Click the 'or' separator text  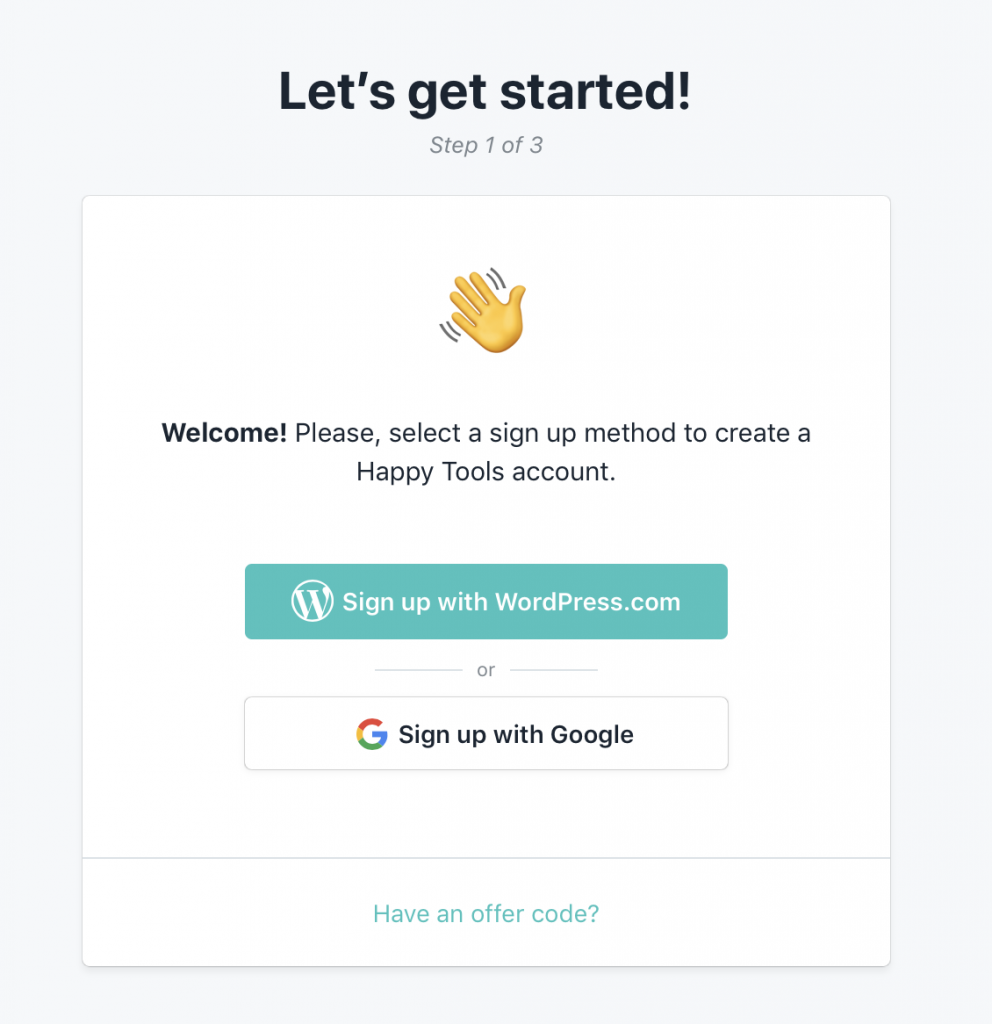point(486,670)
